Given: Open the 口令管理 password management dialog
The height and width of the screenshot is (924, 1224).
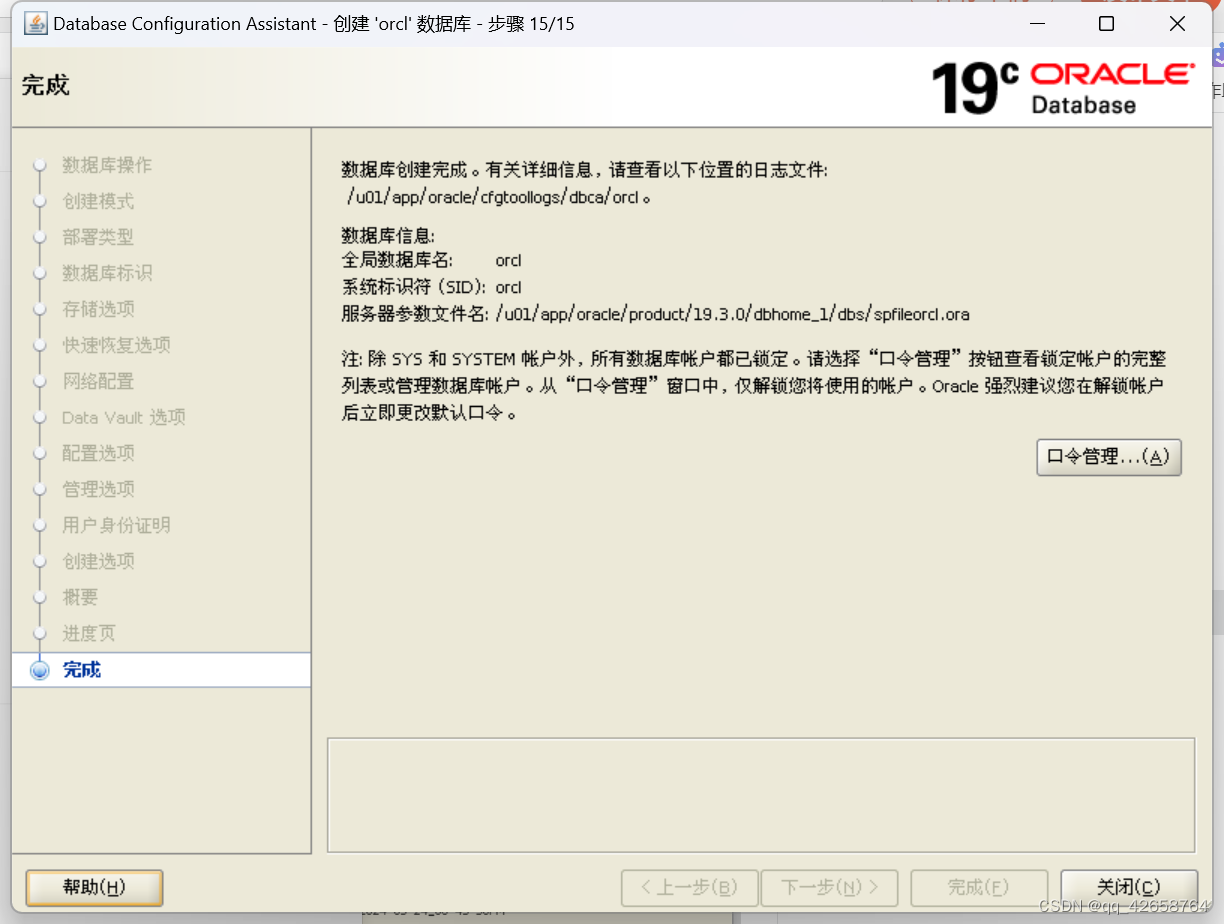Looking at the screenshot, I should (1109, 457).
